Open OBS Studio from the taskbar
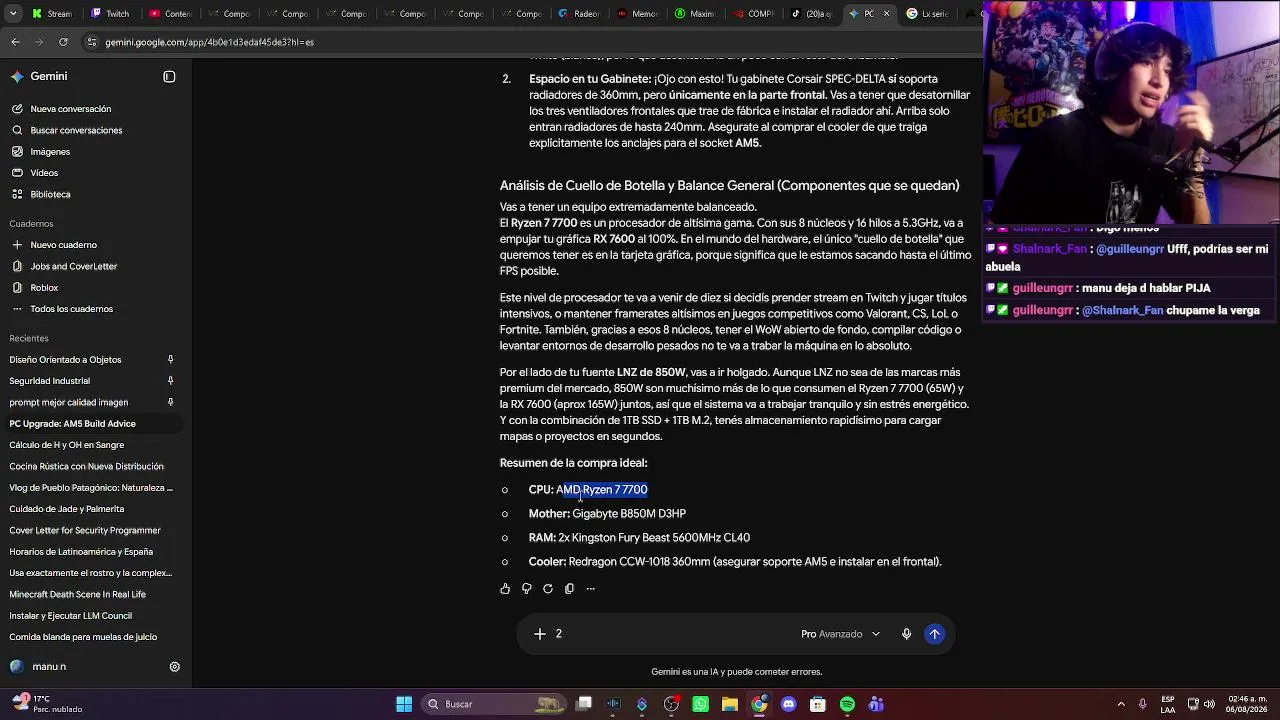1280x720 pixels. (671, 704)
